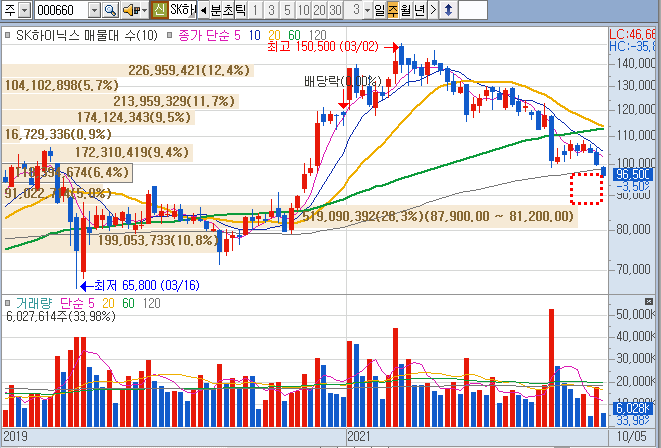The width and height of the screenshot is (661, 448).
Task: Click the 2021 time axis label
Action: click(359, 436)
